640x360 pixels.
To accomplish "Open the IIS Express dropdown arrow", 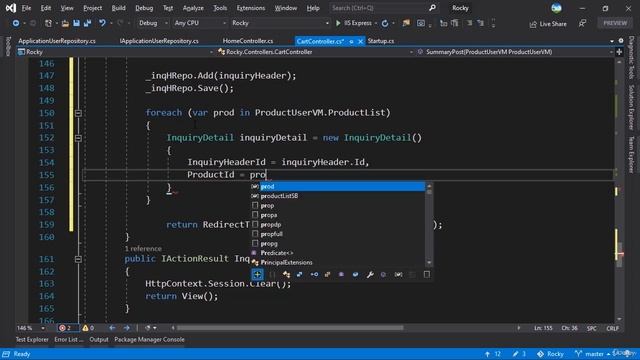I will click(375, 23).
